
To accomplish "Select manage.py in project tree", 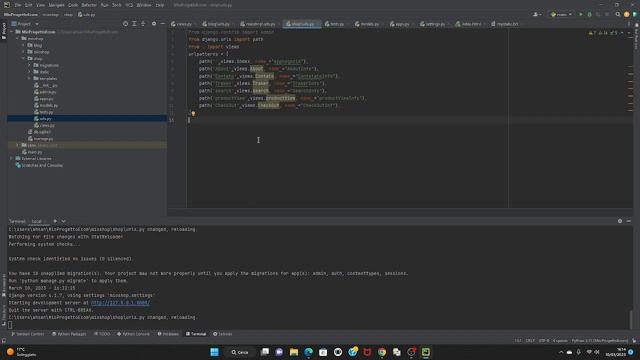I will (x=40, y=139).
